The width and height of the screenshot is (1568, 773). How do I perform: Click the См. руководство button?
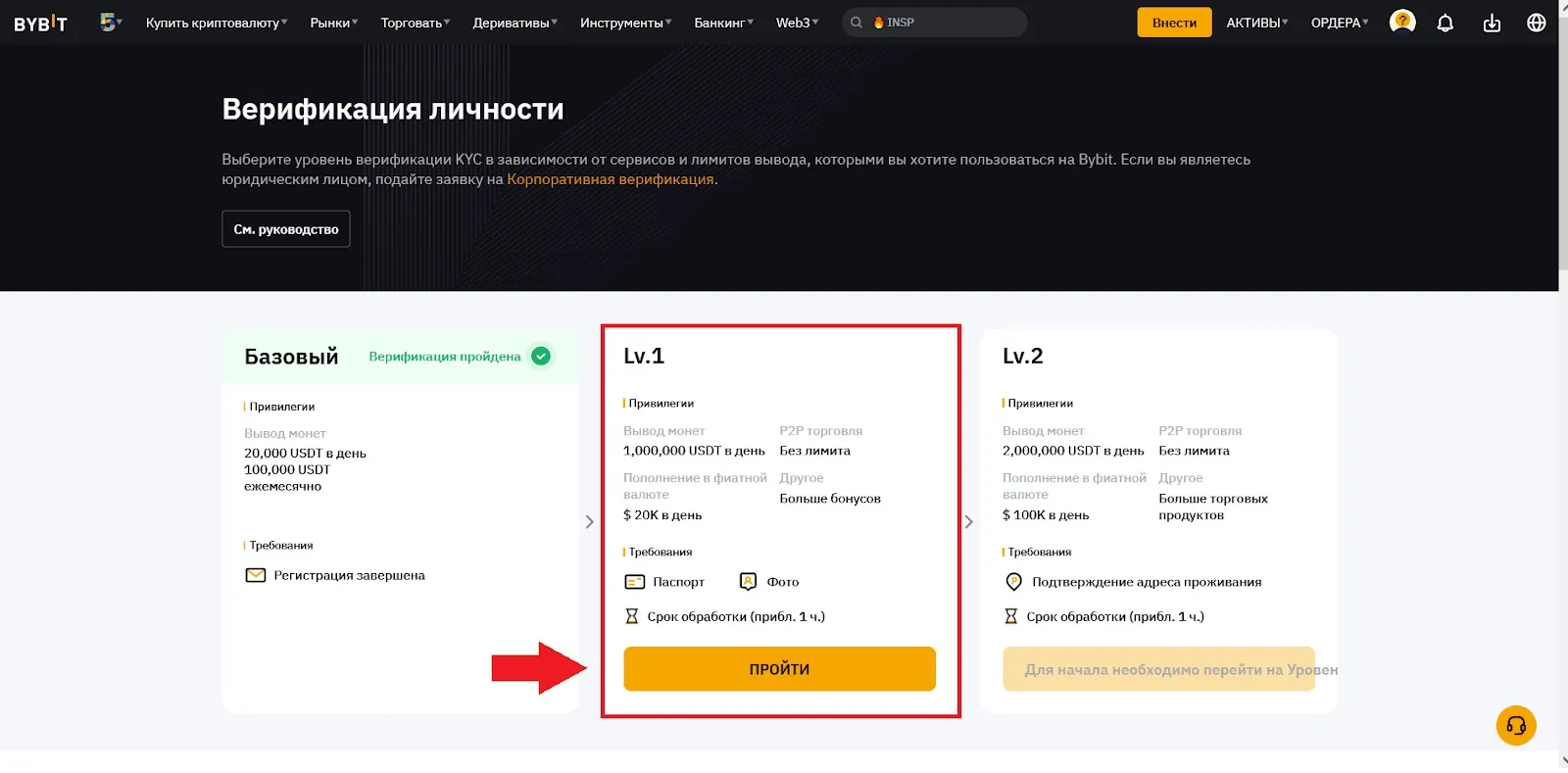pyautogui.click(x=285, y=229)
